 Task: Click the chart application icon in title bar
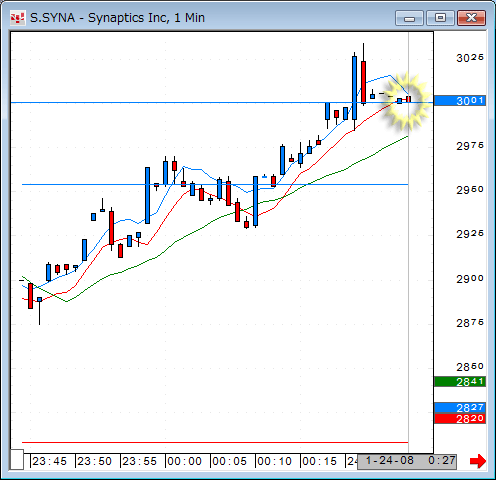point(17,18)
